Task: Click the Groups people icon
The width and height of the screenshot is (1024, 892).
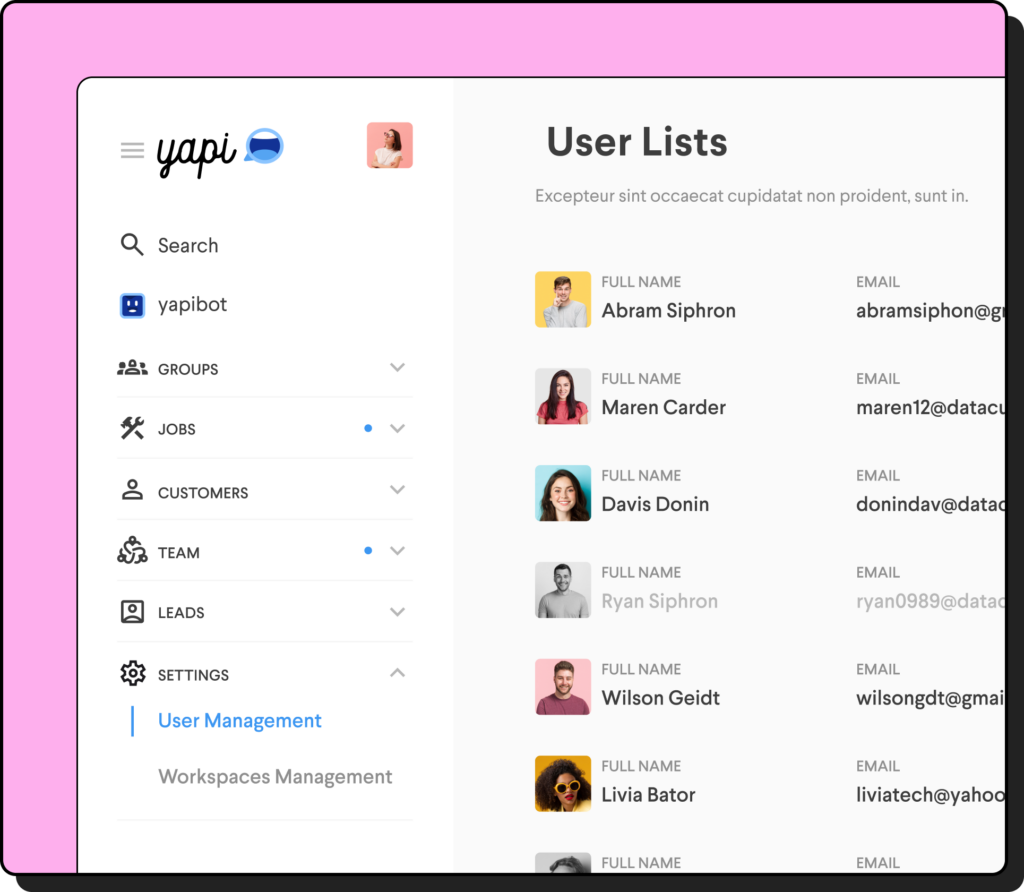Action: [x=132, y=368]
